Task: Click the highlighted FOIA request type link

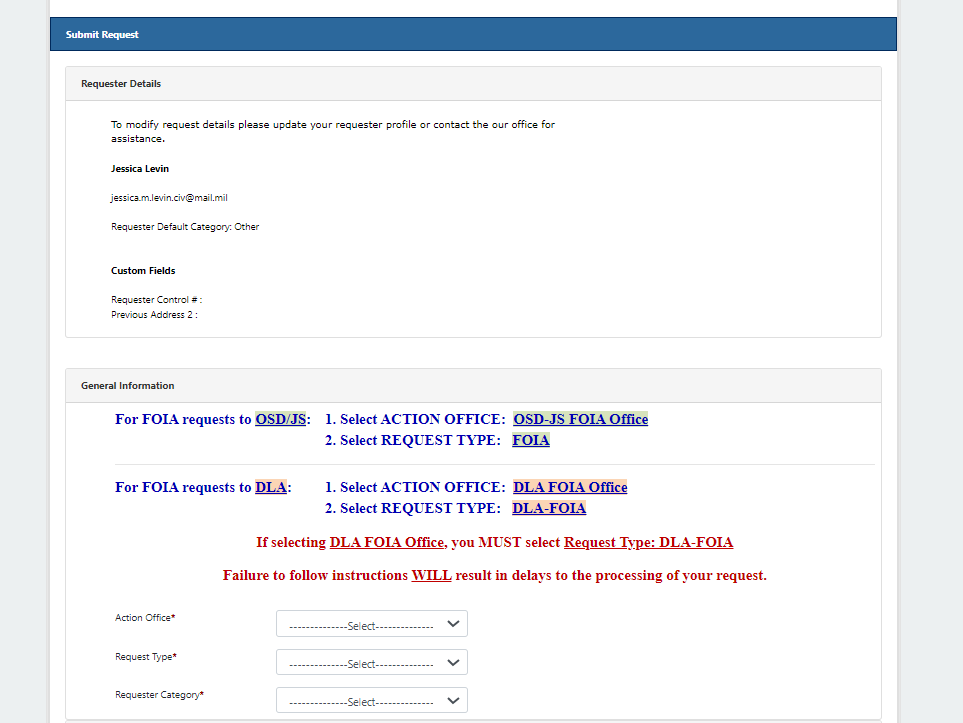Action: click(x=531, y=440)
